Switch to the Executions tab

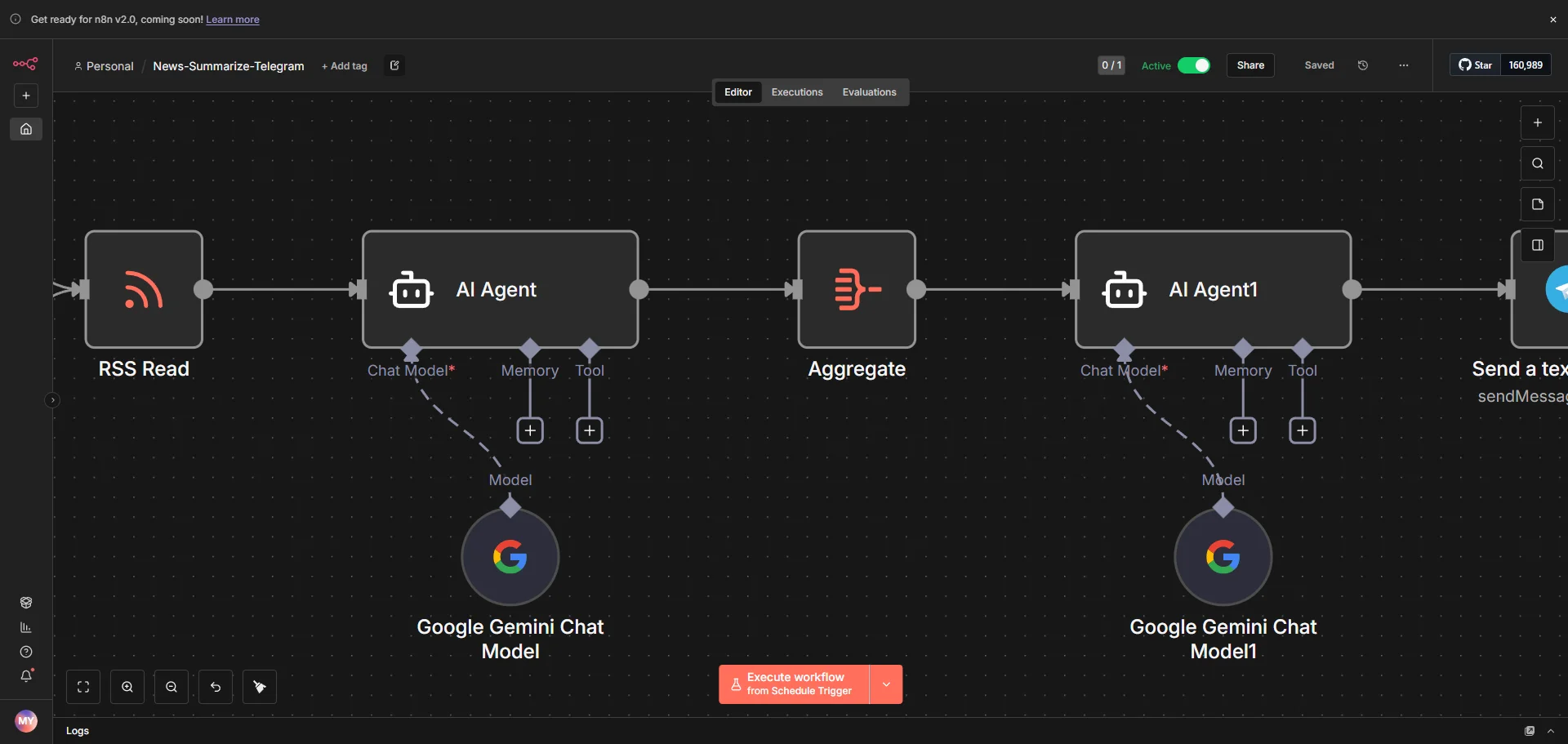click(x=797, y=92)
